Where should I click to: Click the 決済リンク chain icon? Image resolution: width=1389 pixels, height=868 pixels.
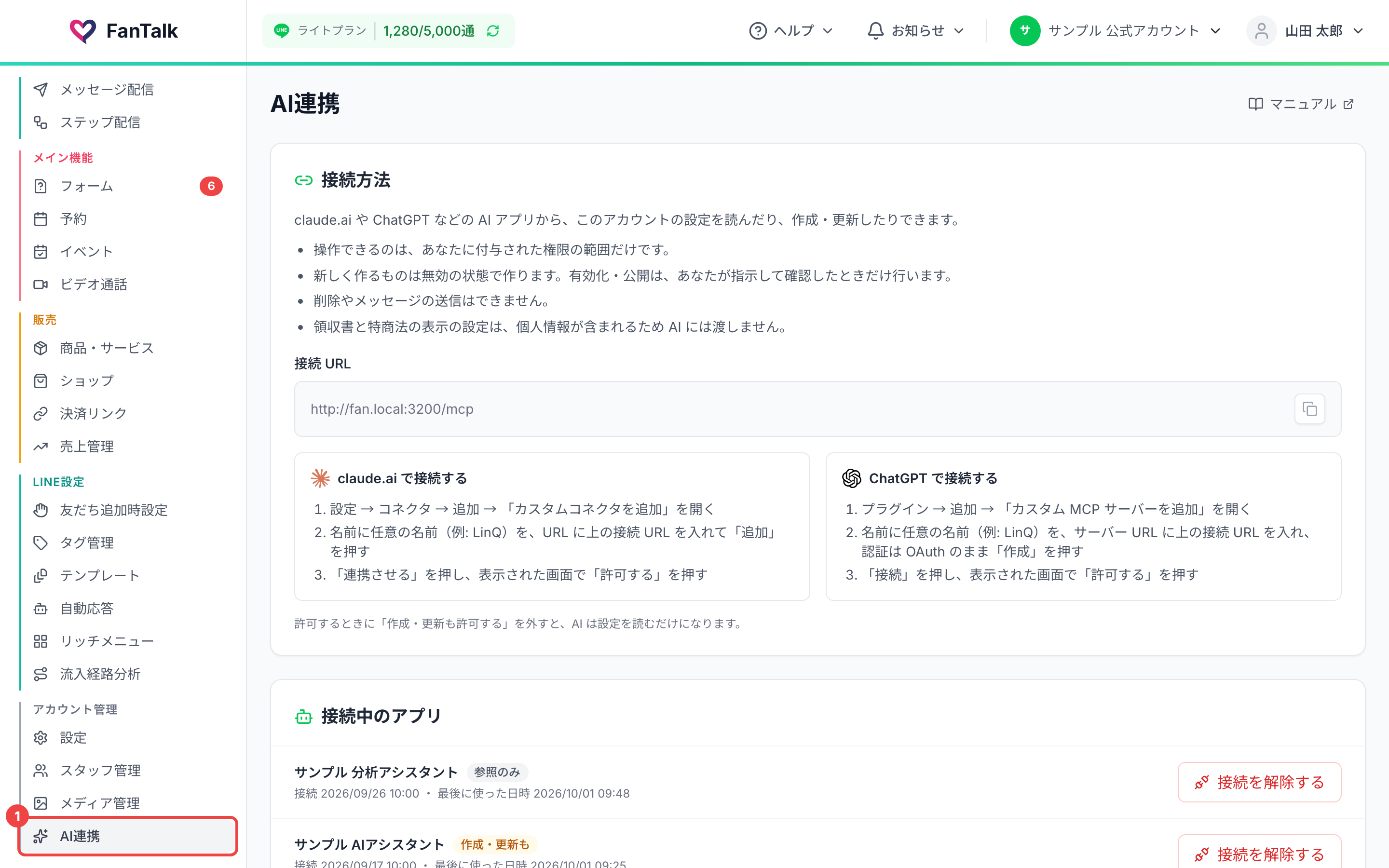point(40,413)
